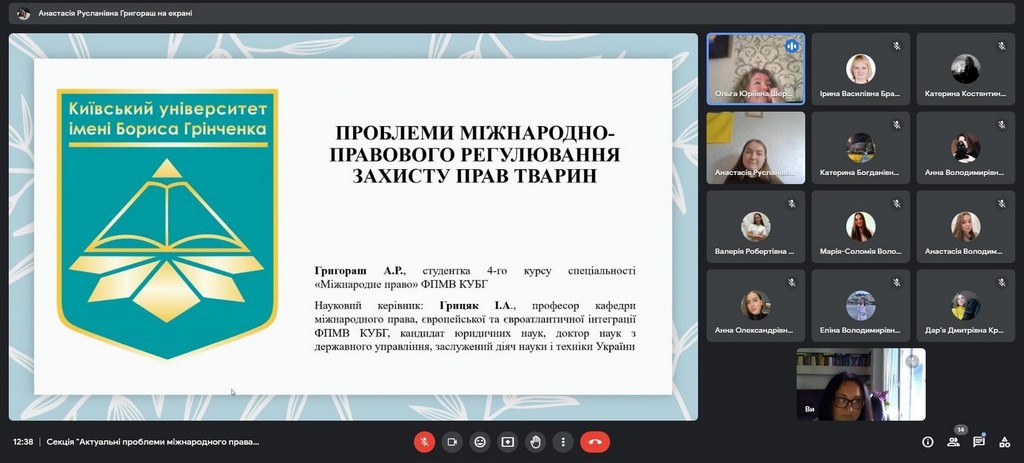Toggle the camera button
Screen dimensions: 1024x463
452,441
